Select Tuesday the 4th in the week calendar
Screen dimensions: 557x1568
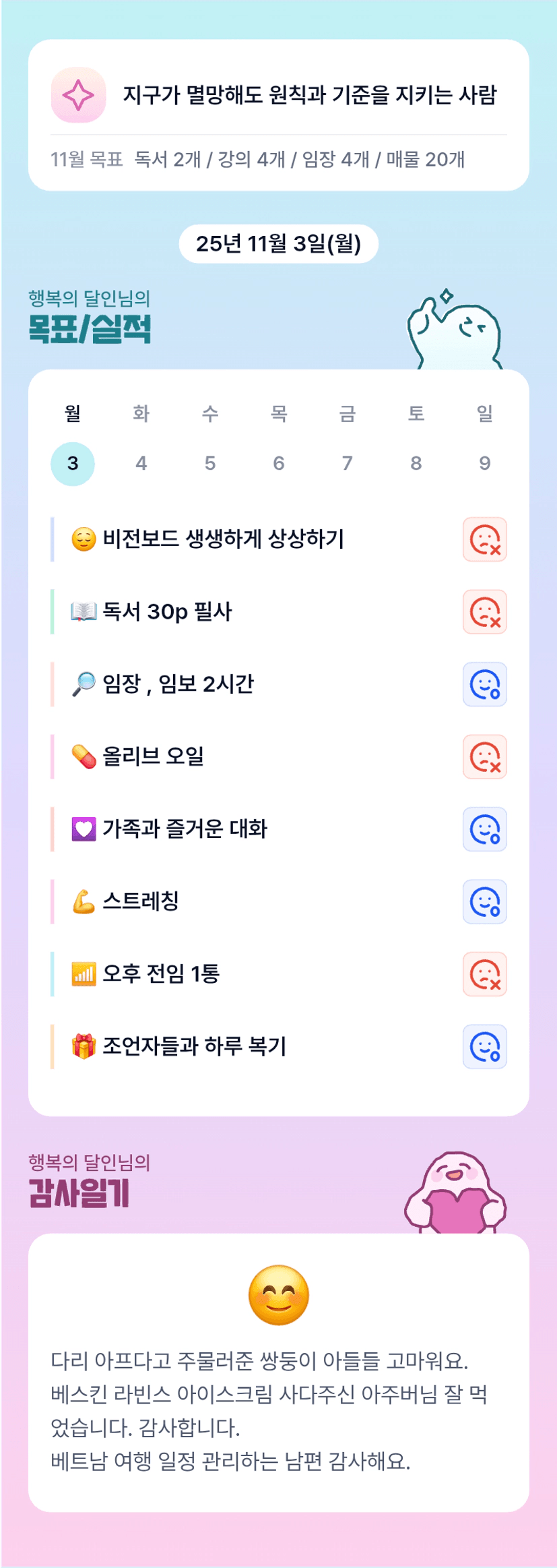(141, 464)
